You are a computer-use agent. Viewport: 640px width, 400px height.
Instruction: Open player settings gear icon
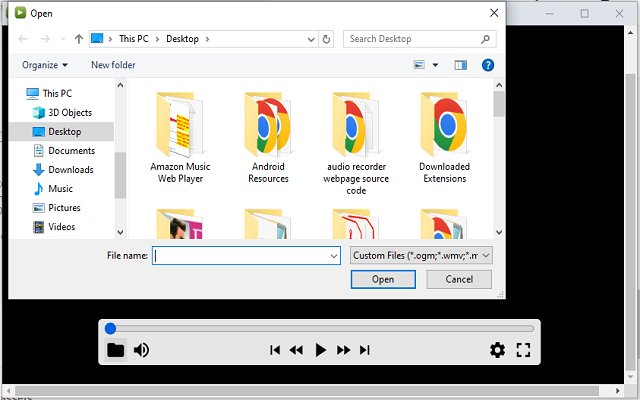point(497,350)
